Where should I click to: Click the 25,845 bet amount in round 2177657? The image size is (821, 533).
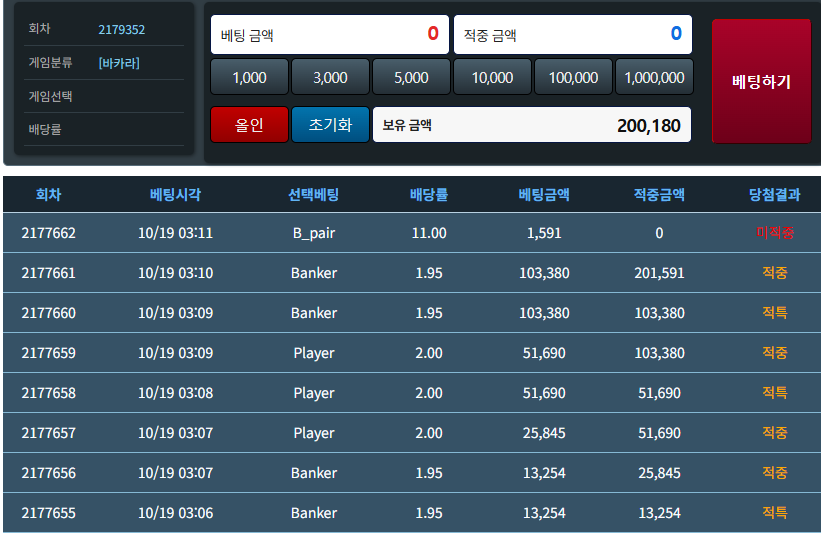point(544,433)
